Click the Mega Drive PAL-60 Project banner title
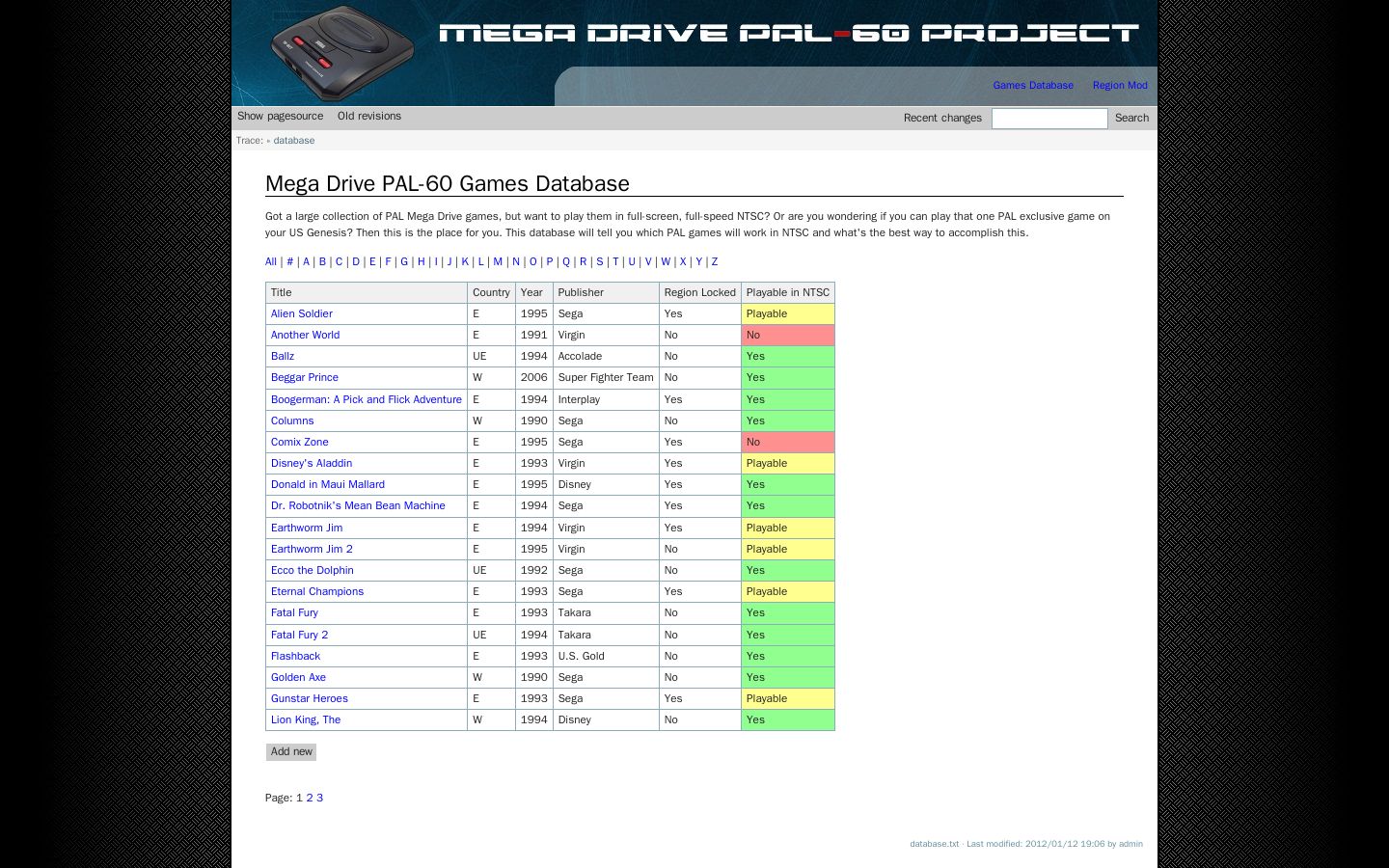The height and width of the screenshot is (868, 1389). point(789,34)
